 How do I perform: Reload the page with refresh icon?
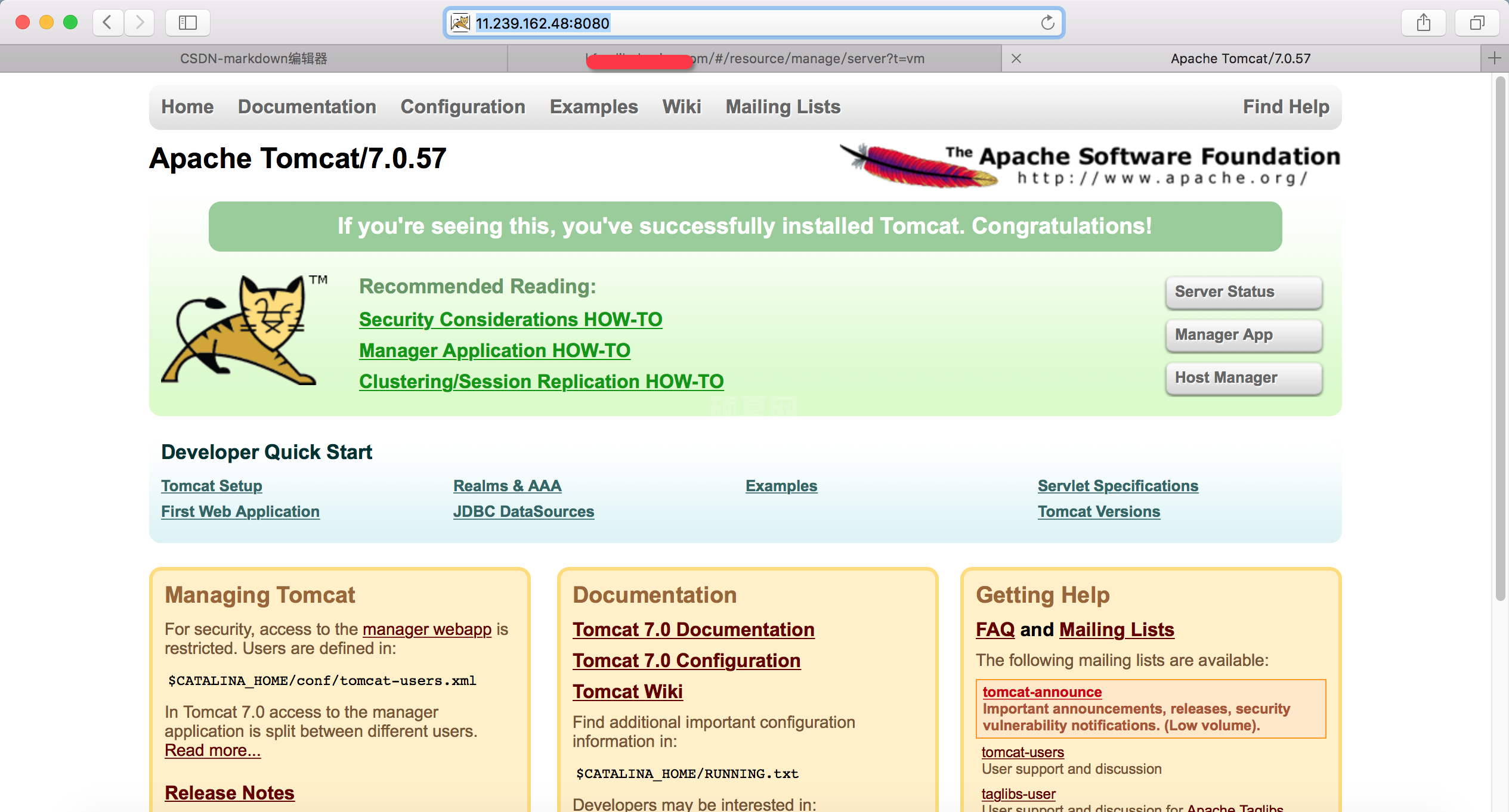pos(1047,23)
